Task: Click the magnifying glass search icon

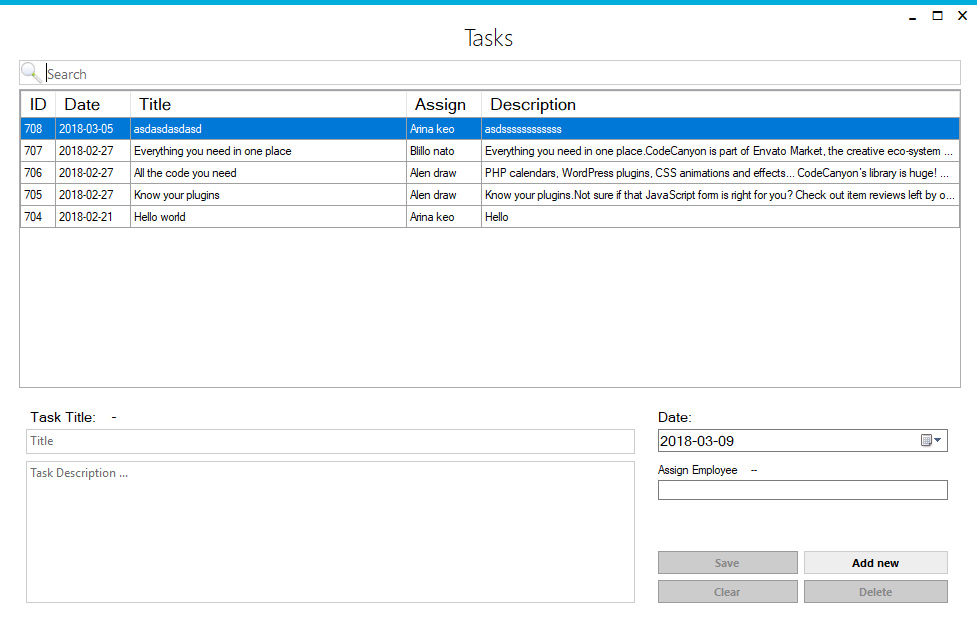Action: click(31, 73)
